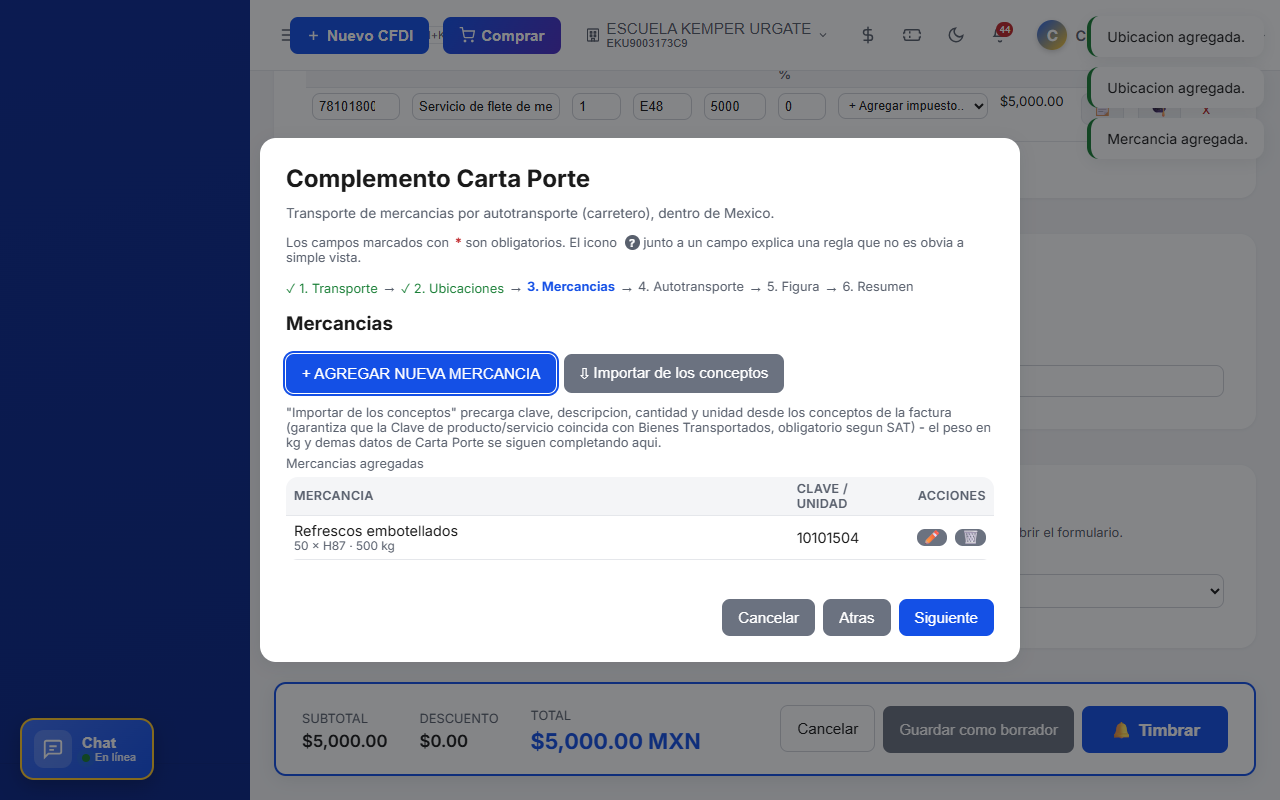The image size is (1280, 800).
Task: Delete Refrescos embotellados with trash icon
Action: 970,538
